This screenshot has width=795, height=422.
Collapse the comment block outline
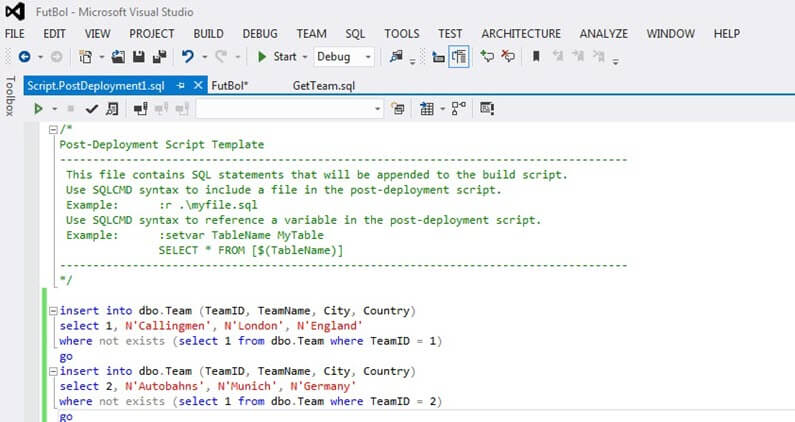[x=53, y=130]
